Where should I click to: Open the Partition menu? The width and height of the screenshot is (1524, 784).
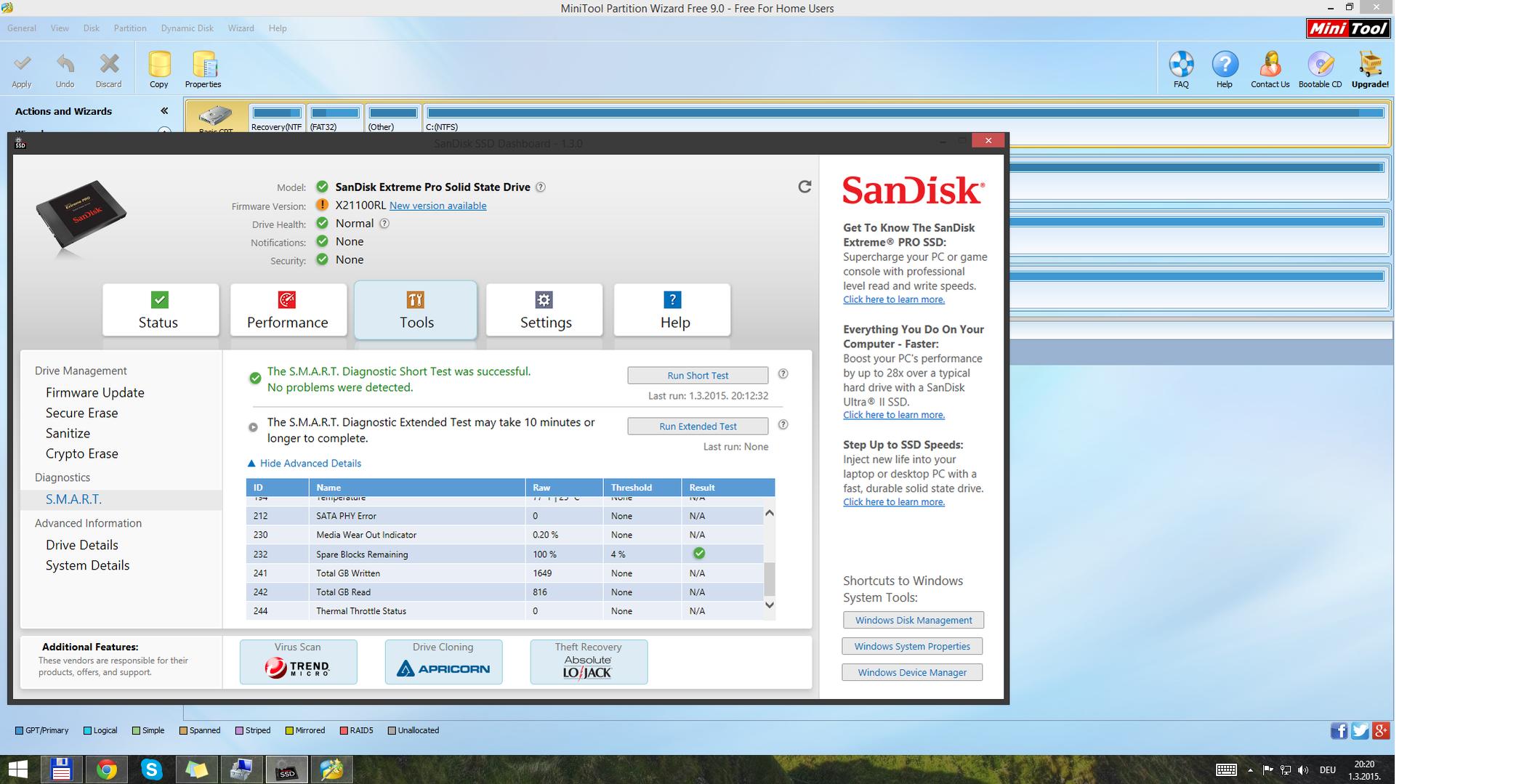click(130, 28)
